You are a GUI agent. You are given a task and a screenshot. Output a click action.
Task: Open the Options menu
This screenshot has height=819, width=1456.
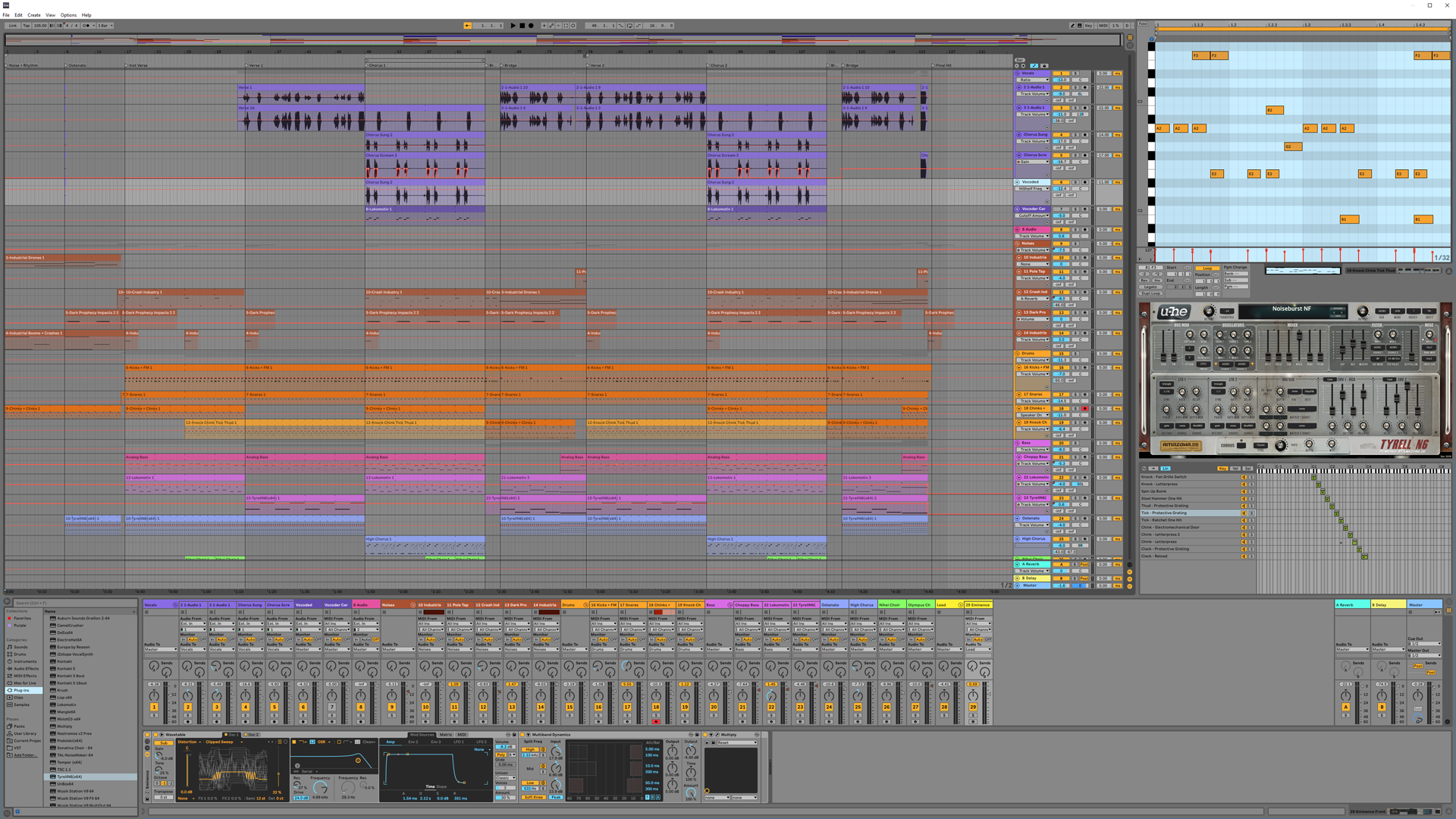(x=68, y=14)
